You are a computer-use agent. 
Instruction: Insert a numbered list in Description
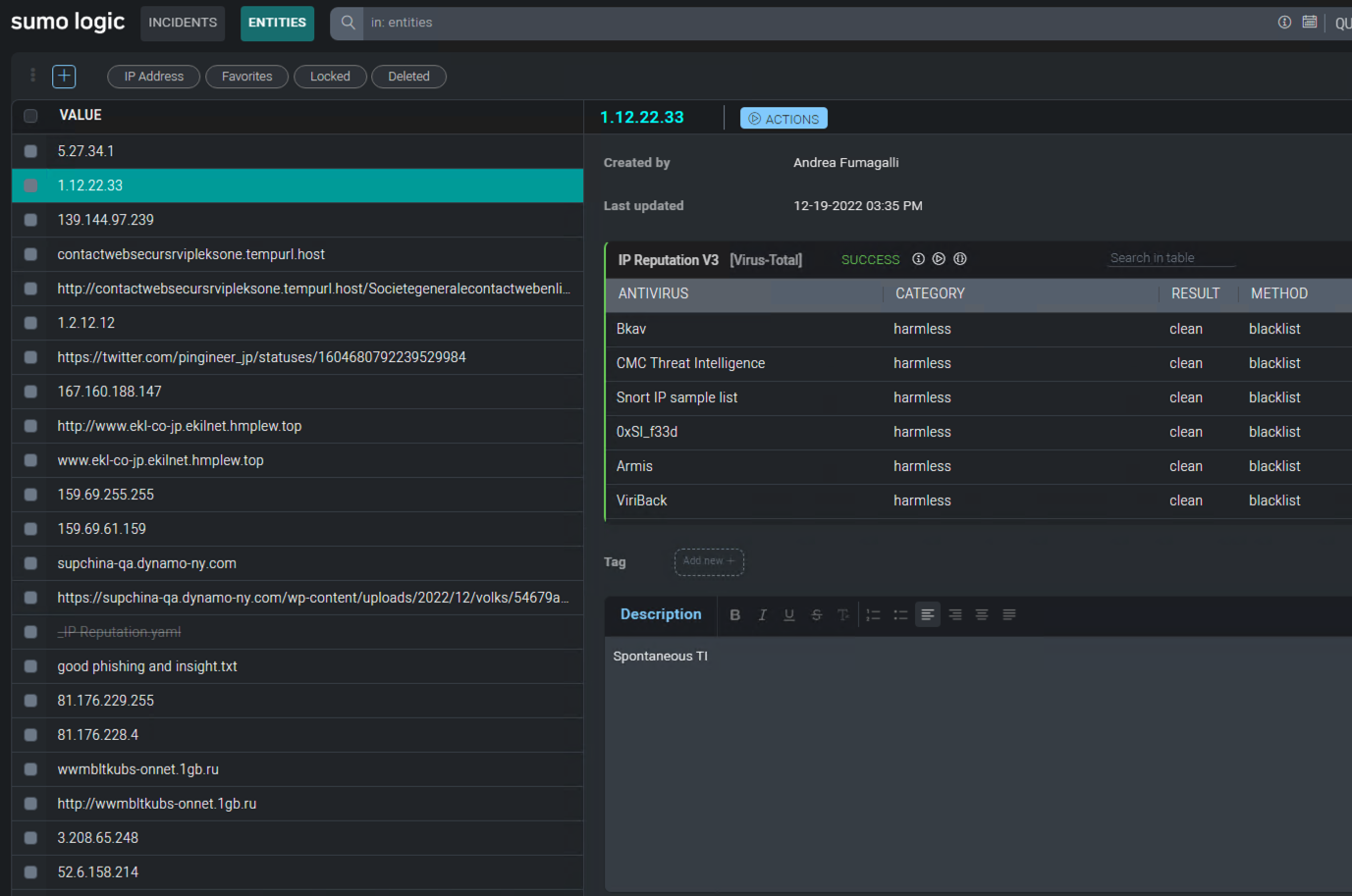pyautogui.click(x=873, y=614)
